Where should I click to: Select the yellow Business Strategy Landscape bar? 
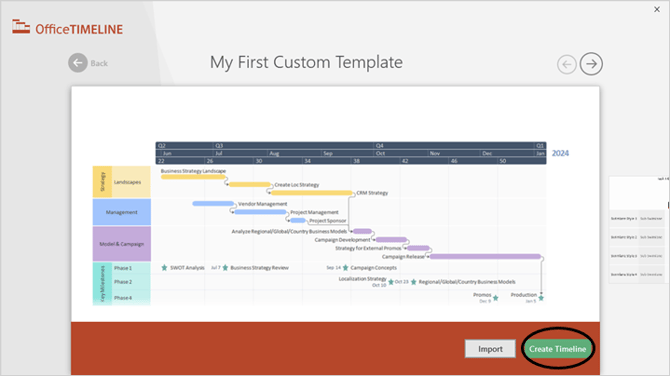[193, 177]
